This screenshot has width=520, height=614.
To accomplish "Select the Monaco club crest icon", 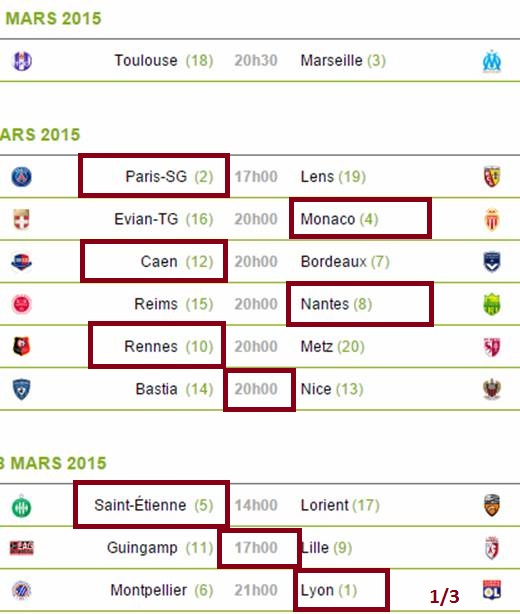I will (x=491, y=219).
